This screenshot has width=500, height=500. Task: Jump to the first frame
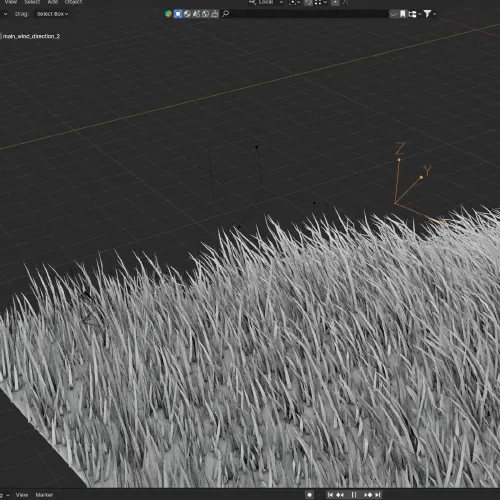point(330,495)
